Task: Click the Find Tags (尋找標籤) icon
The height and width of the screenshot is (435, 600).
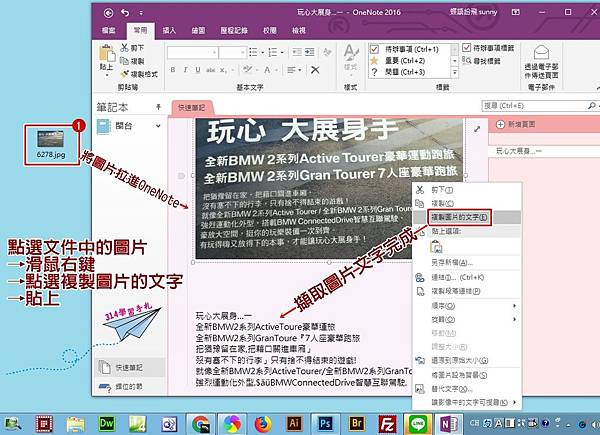Action: click(466, 60)
